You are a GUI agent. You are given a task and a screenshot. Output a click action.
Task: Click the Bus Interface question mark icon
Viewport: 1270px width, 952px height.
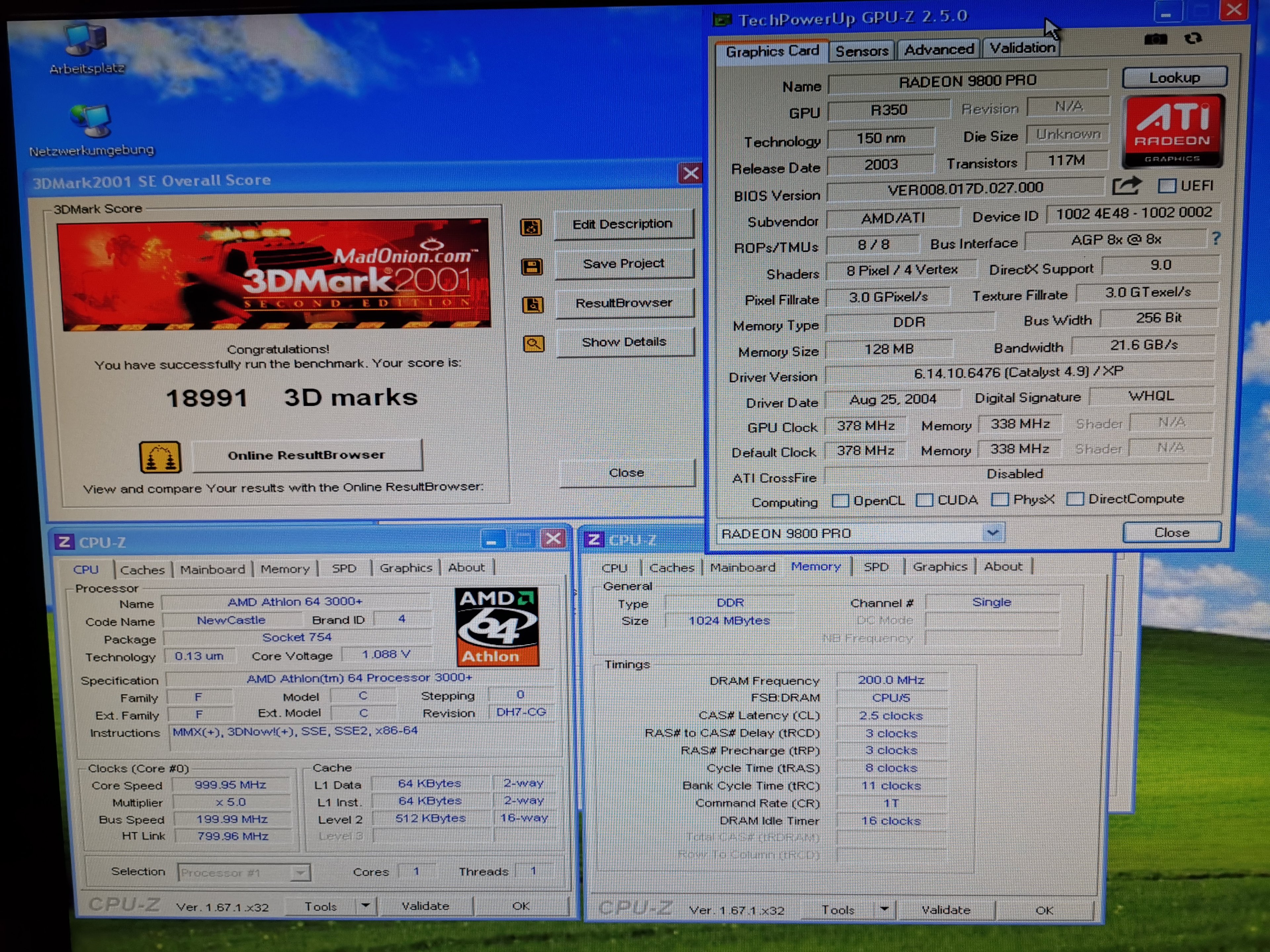1216,238
